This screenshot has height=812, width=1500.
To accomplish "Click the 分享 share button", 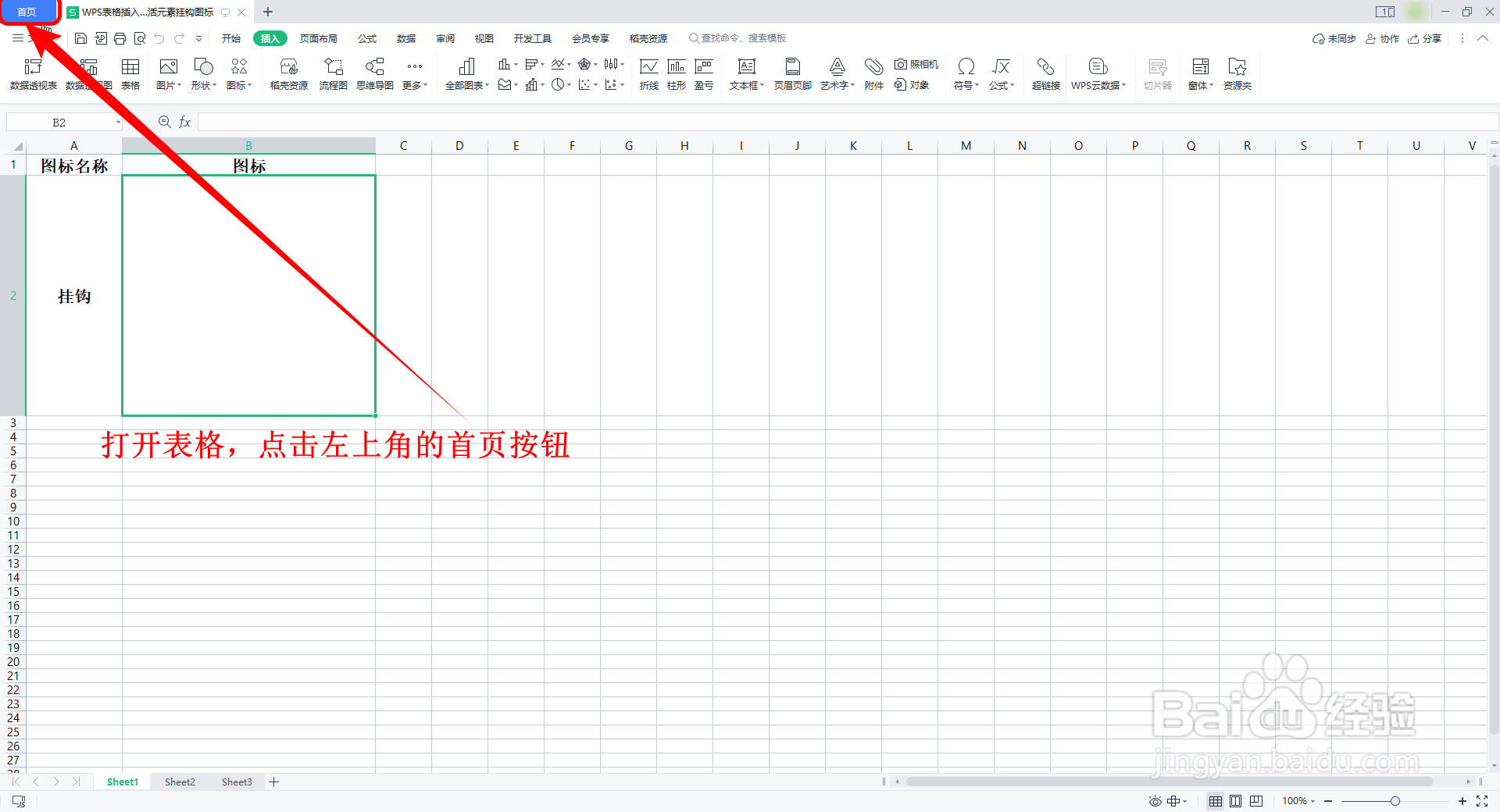I will (1424, 38).
